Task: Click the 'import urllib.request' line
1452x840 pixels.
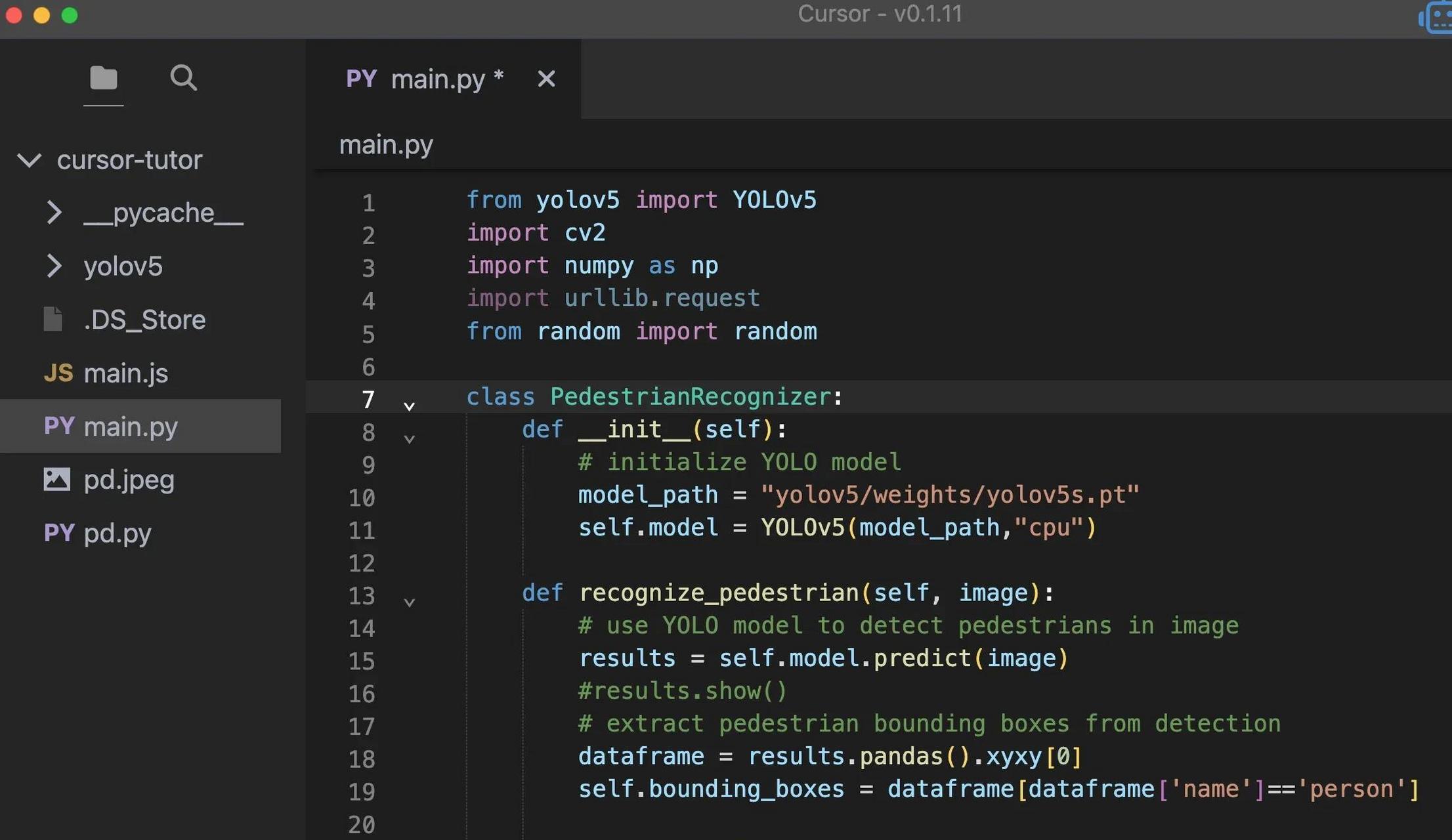Action: click(613, 299)
